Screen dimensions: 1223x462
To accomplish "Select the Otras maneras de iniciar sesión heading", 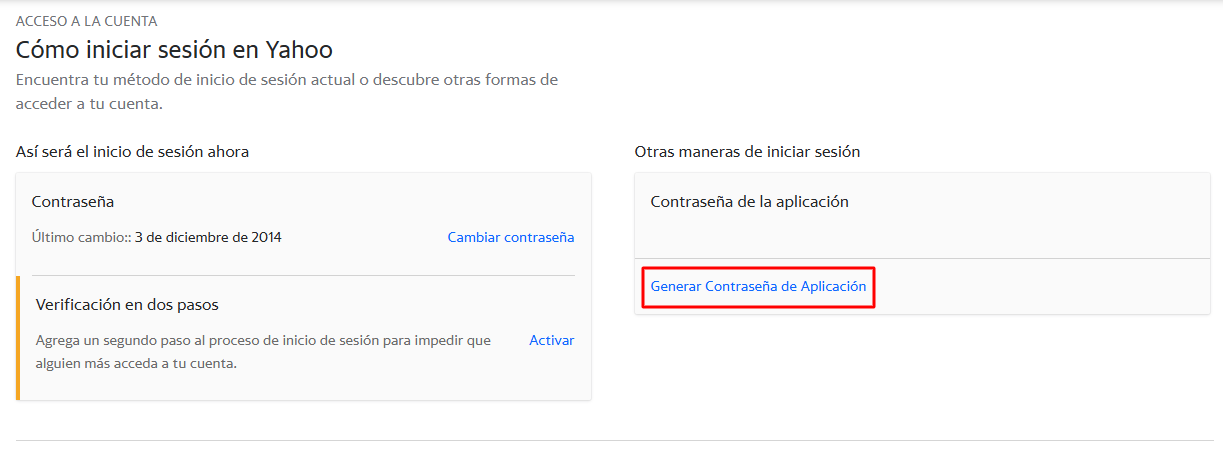I will (747, 152).
